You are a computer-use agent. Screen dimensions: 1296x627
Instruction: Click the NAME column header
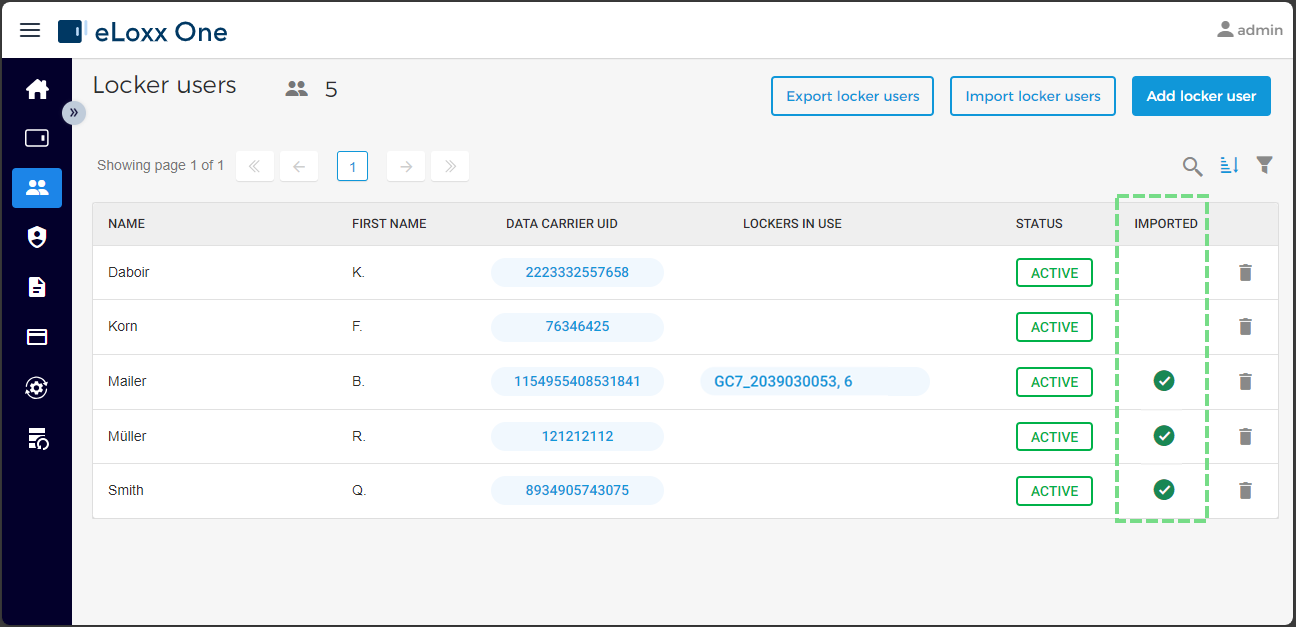pos(126,224)
